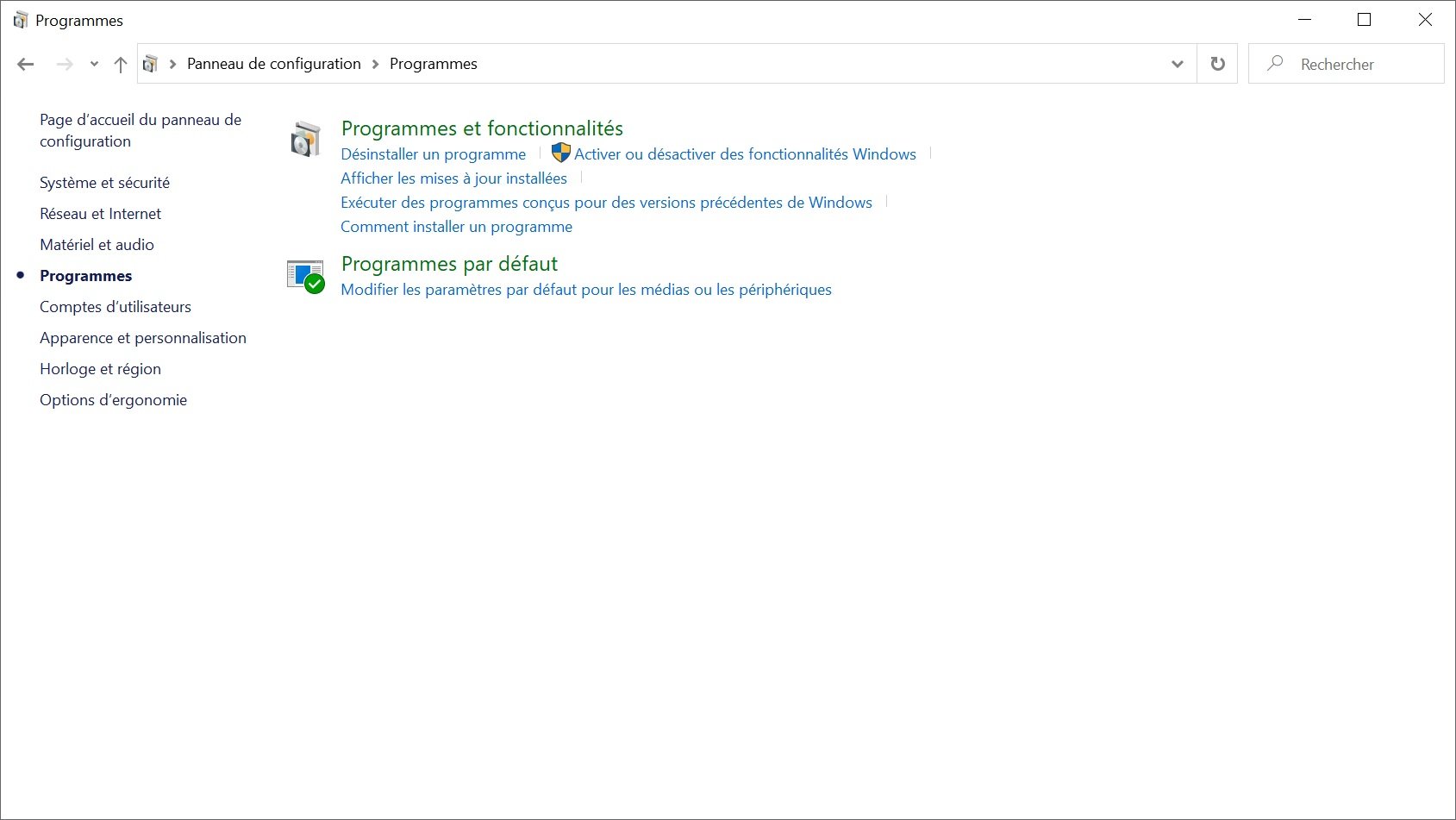Maximize the Programmes window

click(1364, 20)
